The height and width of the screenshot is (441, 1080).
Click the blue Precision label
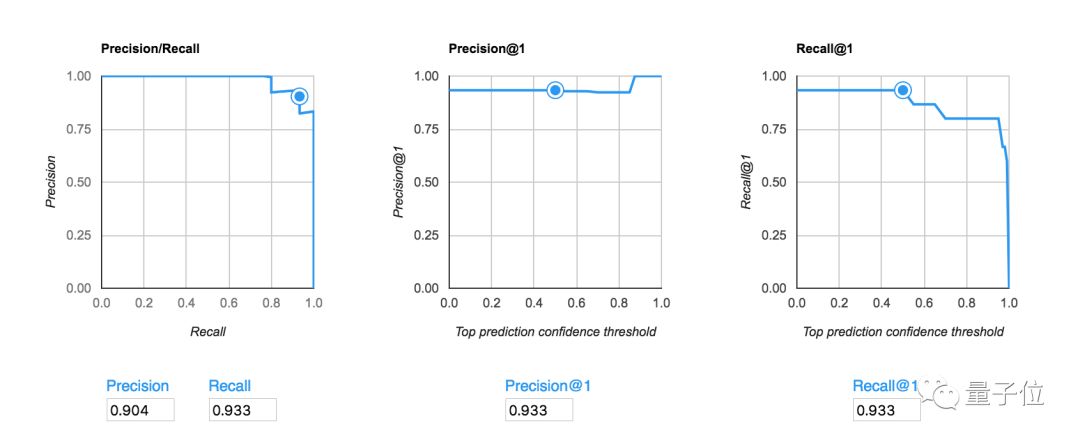(x=138, y=386)
